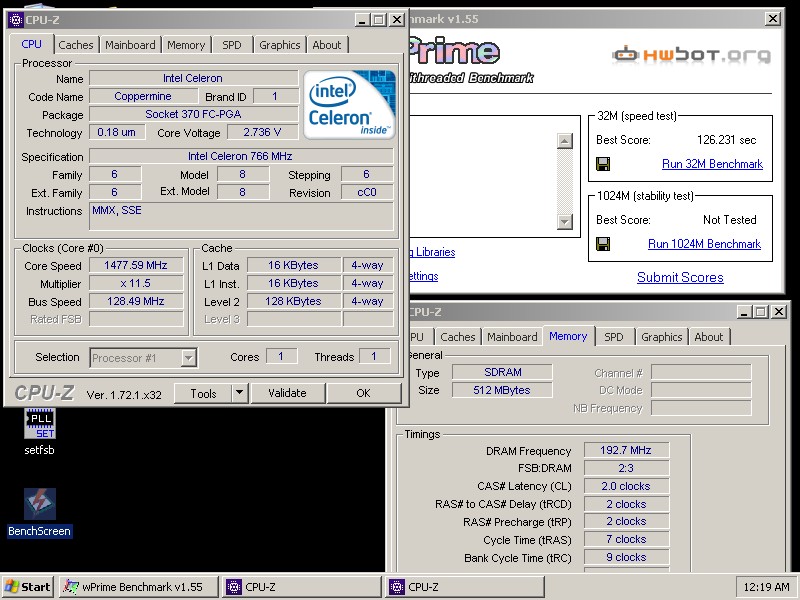This screenshot has height=600, width=800.
Task: Click the Core Voltage value 2.736 V
Action: (x=262, y=132)
